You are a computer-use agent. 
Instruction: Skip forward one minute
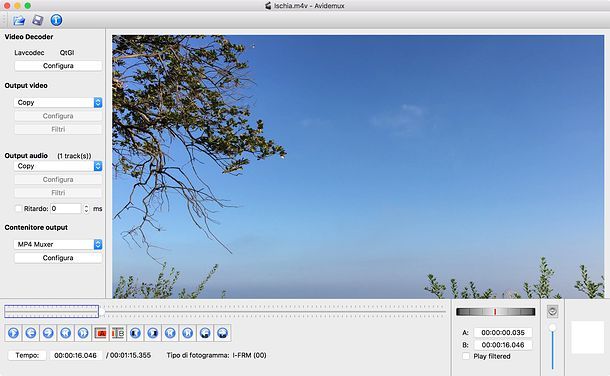pyautogui.click(x=223, y=333)
